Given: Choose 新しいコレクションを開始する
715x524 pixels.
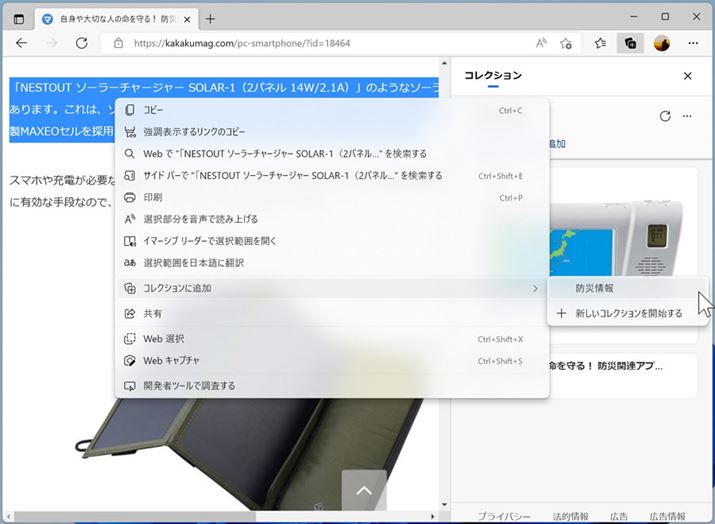Looking at the screenshot, I should pos(627,313).
